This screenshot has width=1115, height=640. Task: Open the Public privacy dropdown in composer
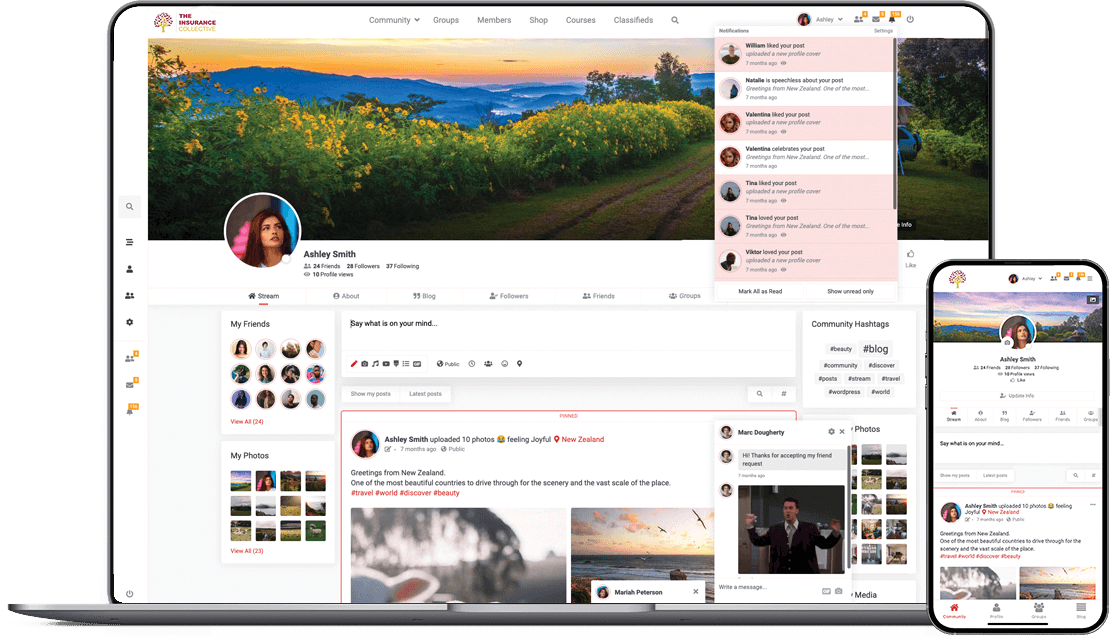click(448, 364)
